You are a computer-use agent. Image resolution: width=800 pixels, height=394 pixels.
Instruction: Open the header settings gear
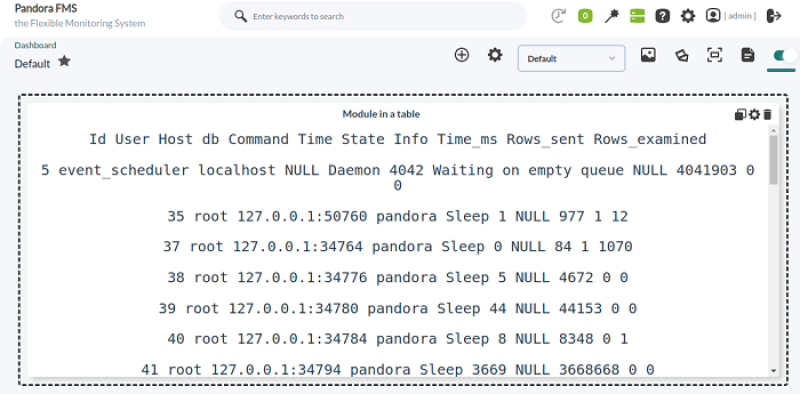coord(688,16)
